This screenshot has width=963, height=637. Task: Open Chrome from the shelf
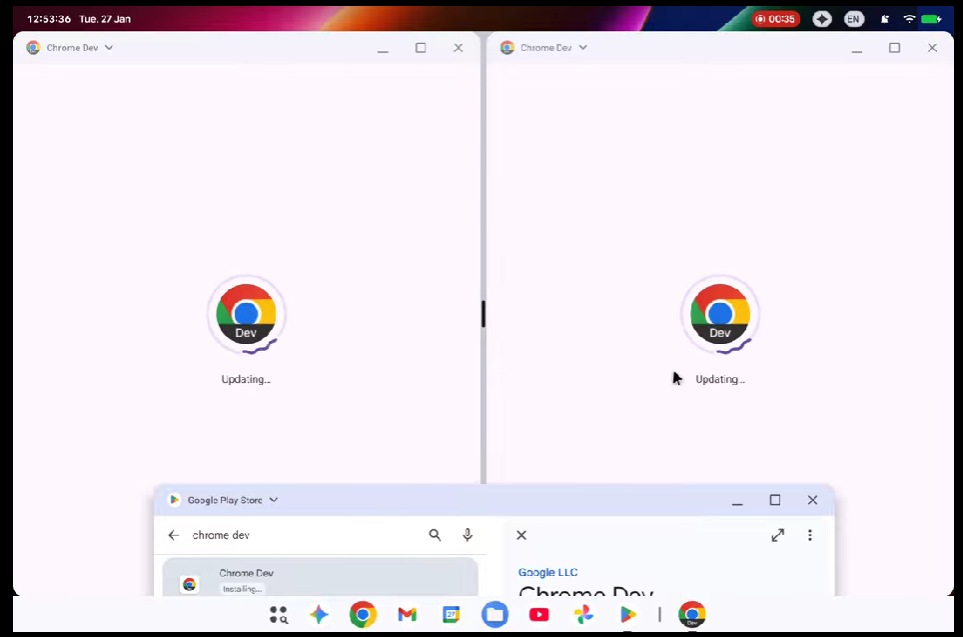pos(362,614)
